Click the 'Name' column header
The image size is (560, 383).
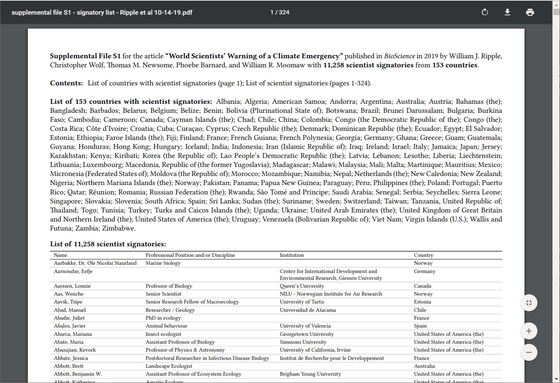click(60, 255)
